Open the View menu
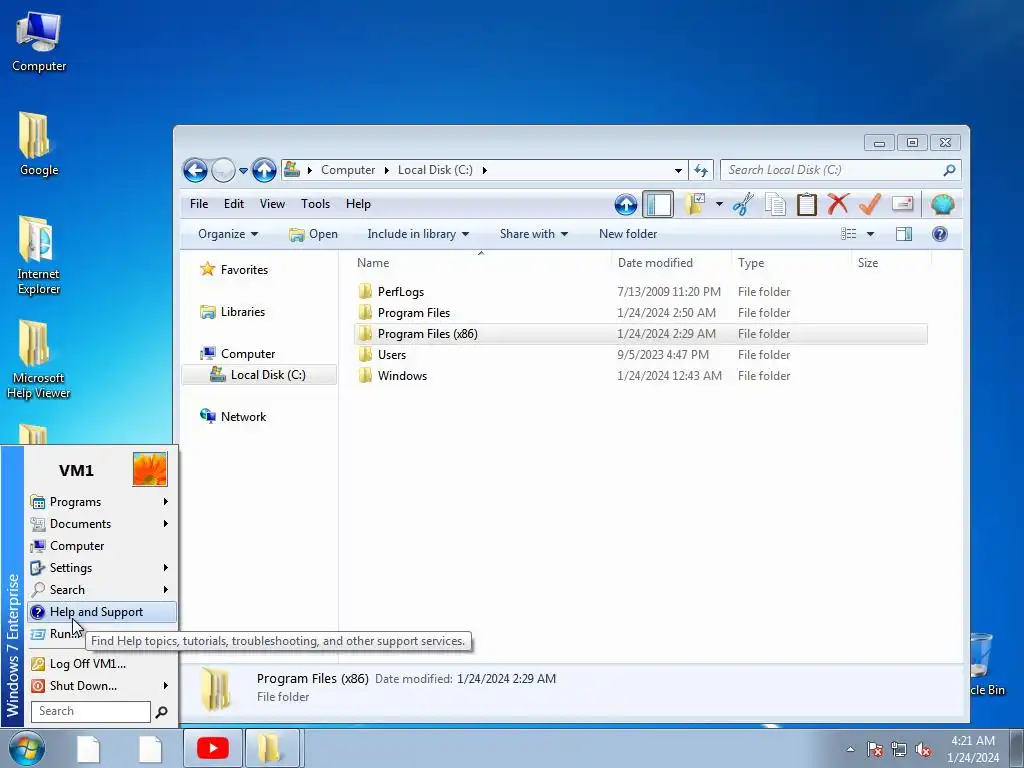Viewport: 1024px width, 768px height. coord(272,204)
